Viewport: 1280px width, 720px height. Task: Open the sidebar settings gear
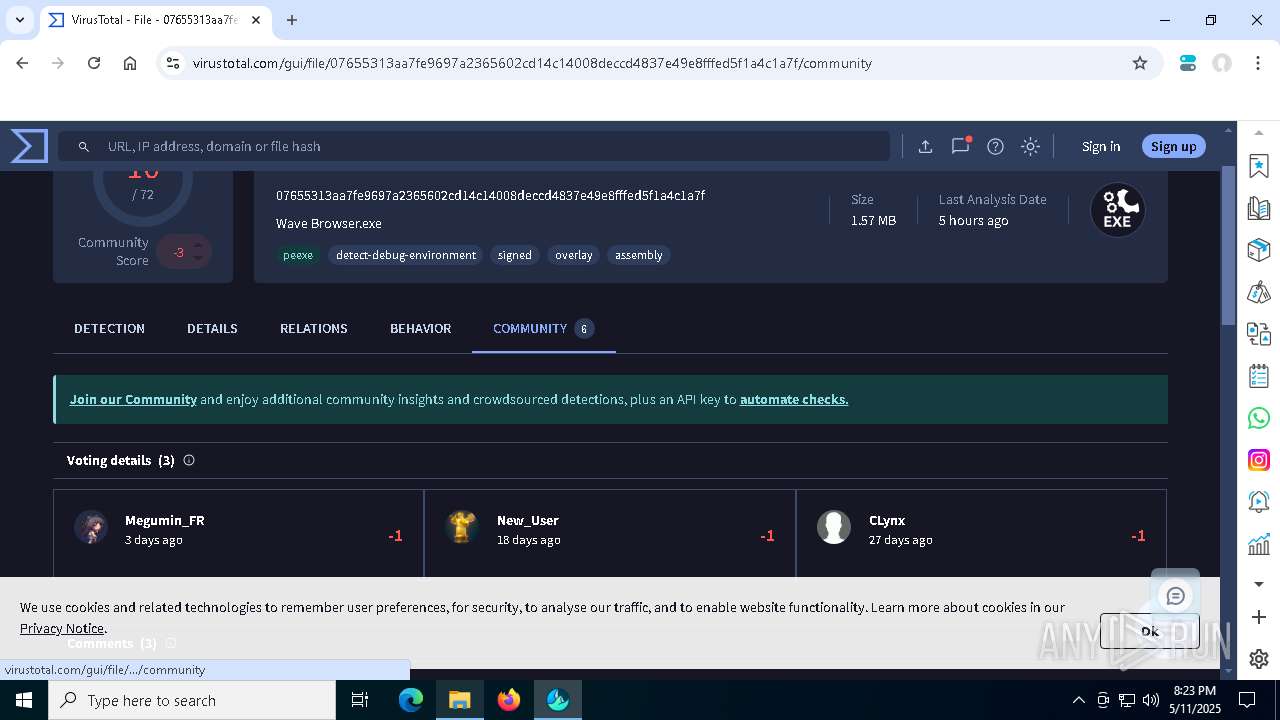(1259, 659)
